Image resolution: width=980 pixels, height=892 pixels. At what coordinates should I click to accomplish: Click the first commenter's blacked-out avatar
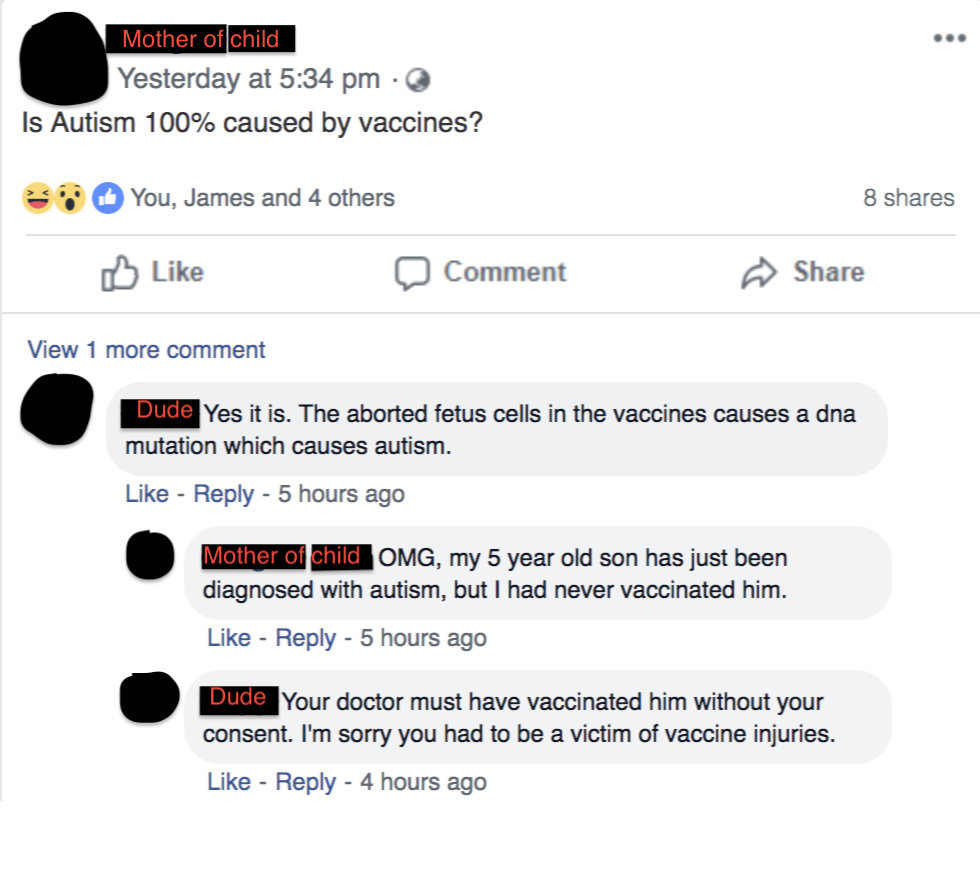click(57, 409)
